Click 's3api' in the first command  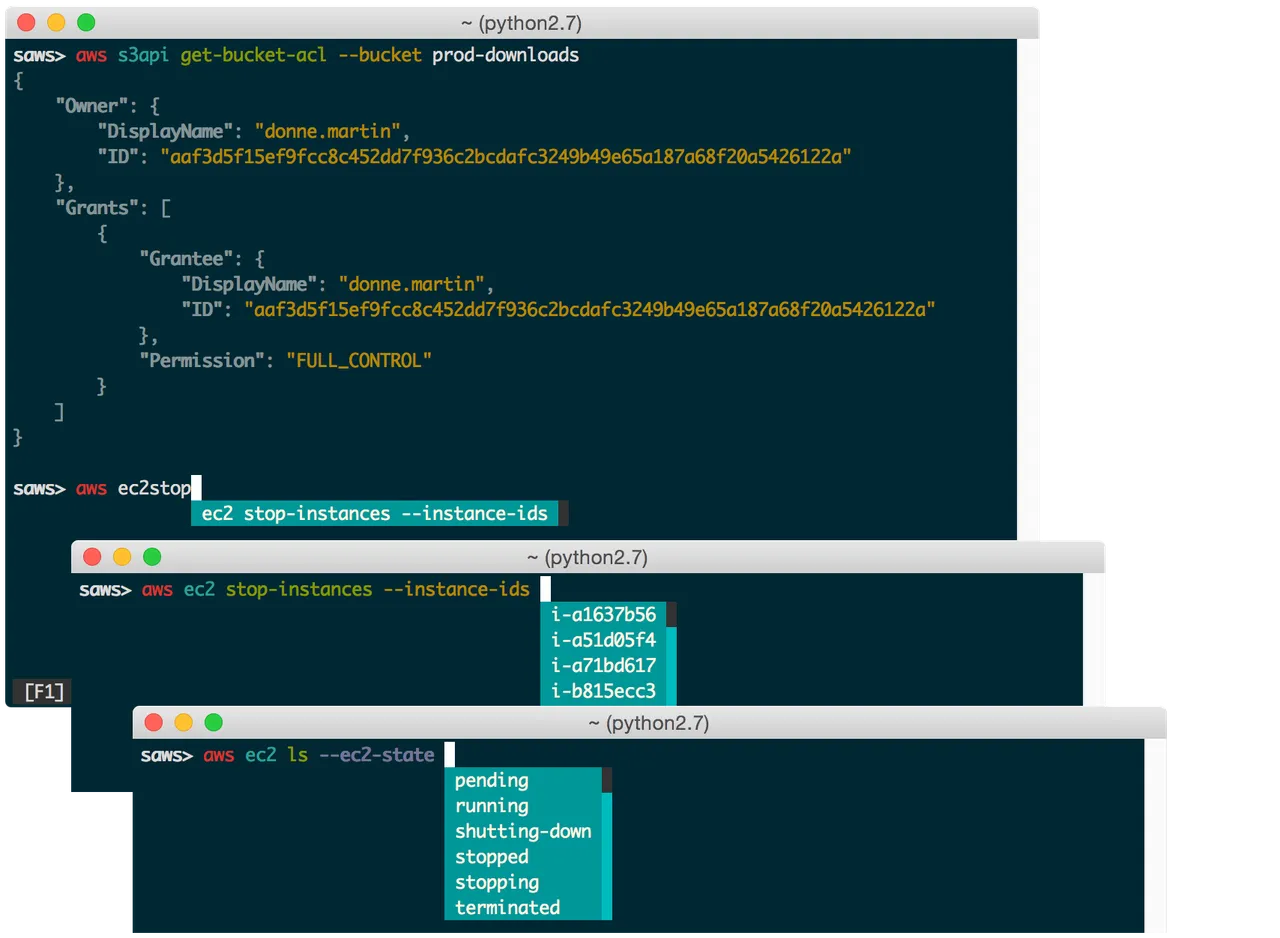point(144,55)
